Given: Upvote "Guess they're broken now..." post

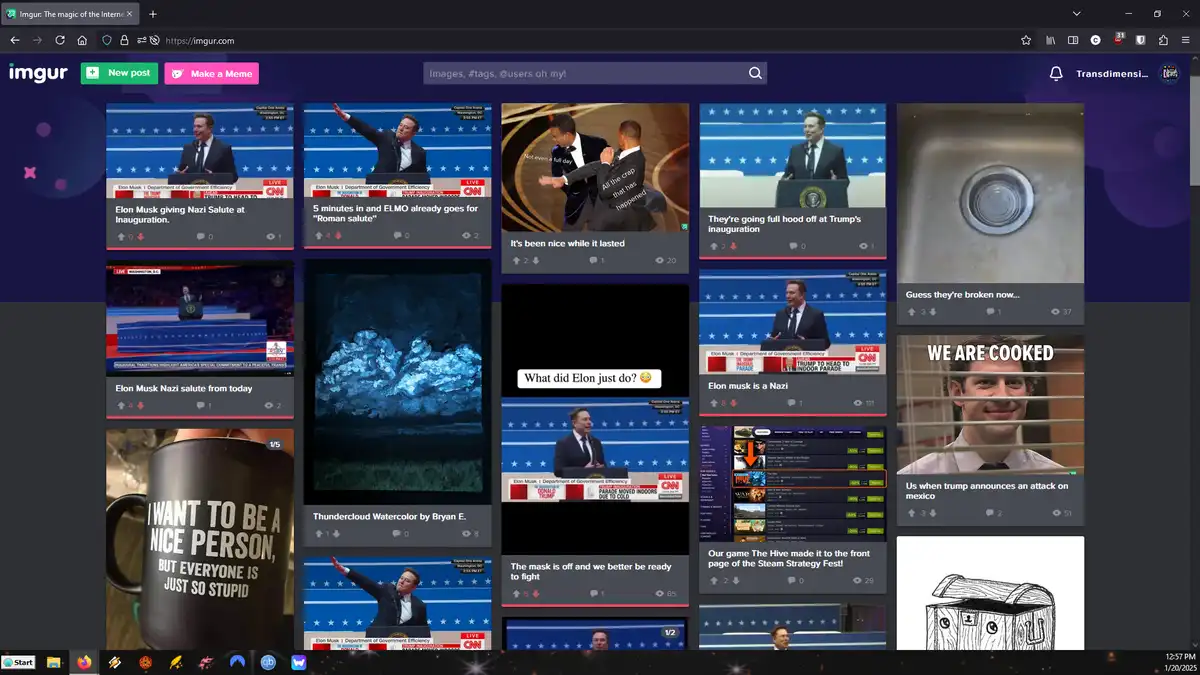Looking at the screenshot, I should [911, 312].
